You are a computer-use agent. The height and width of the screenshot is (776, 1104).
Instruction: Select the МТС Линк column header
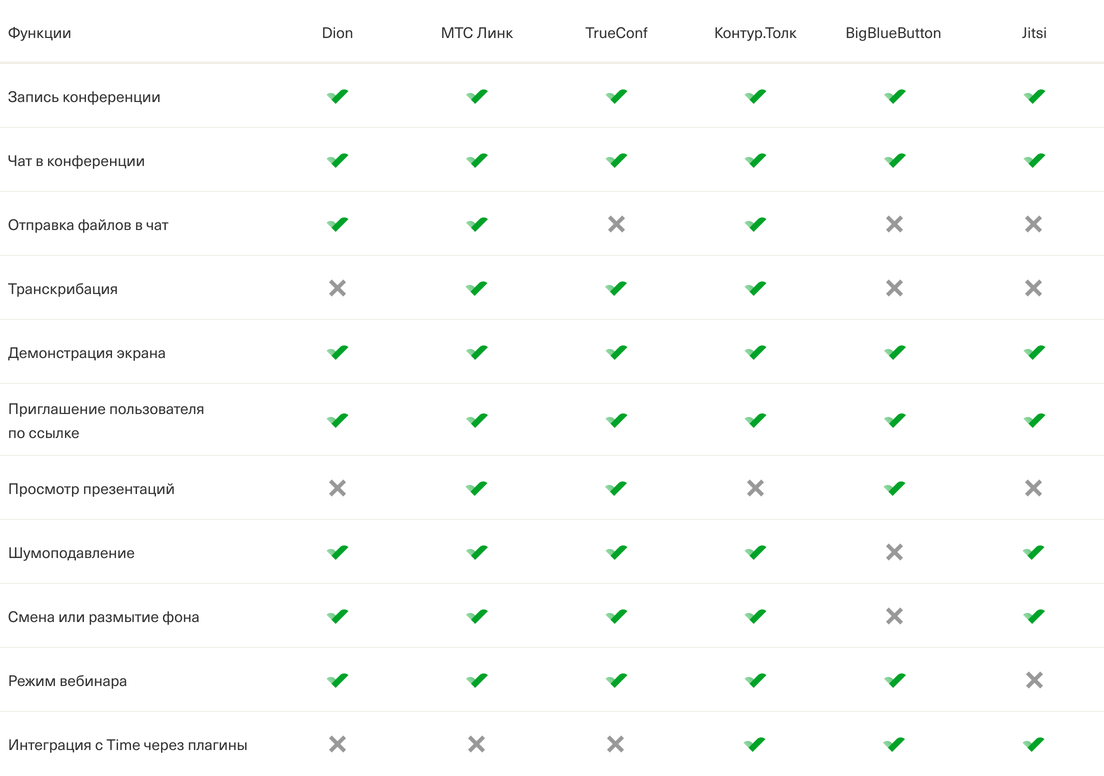tap(476, 33)
